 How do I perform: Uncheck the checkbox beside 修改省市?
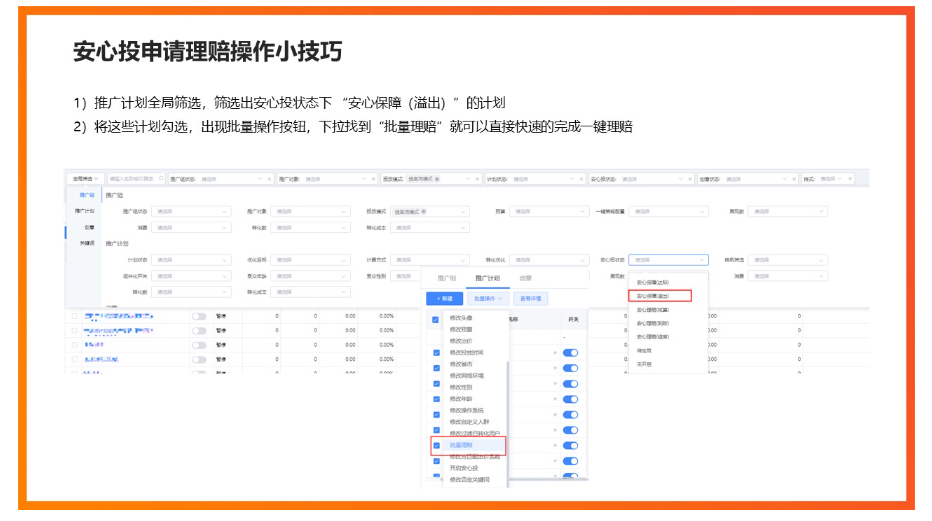click(437, 368)
